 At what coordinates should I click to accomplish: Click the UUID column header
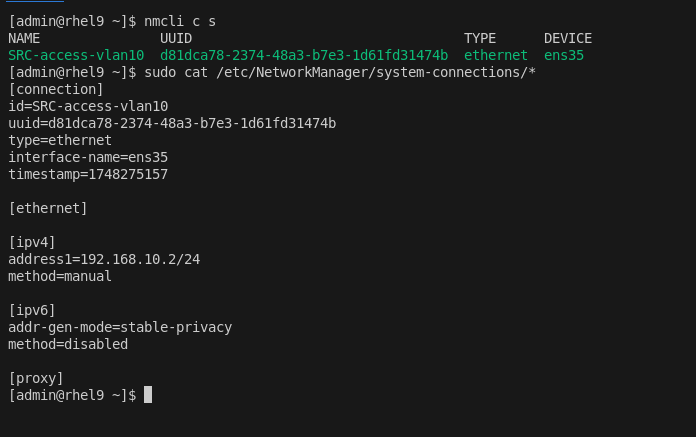[x=176, y=39]
